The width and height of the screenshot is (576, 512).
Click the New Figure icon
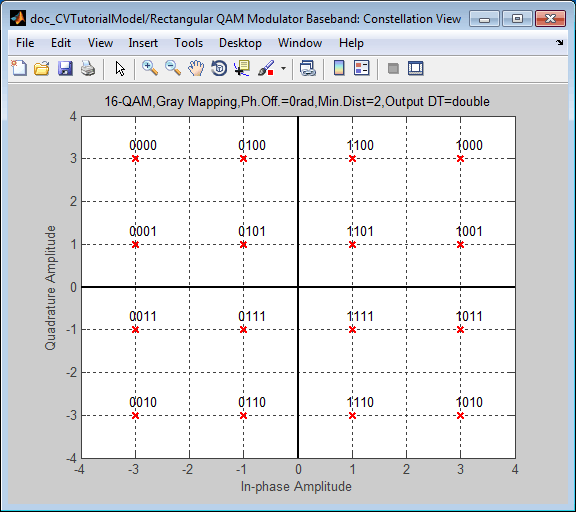tap(19, 68)
